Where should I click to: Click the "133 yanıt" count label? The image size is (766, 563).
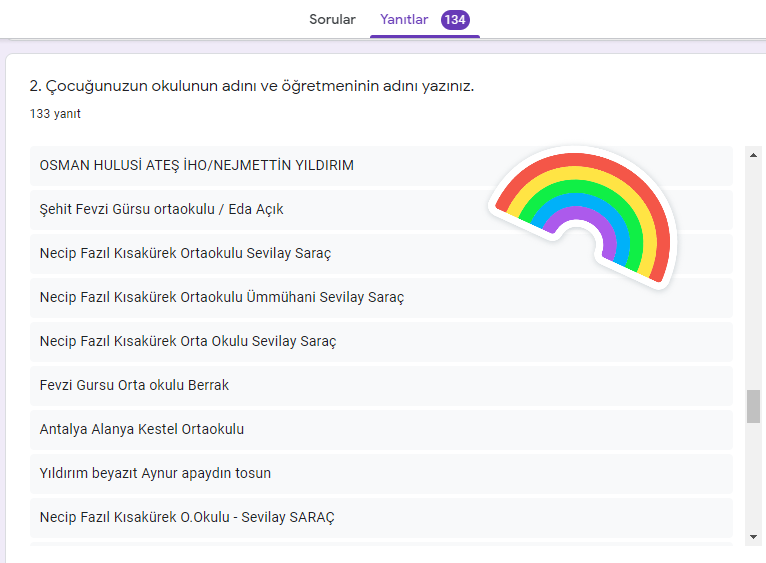click(x=55, y=114)
